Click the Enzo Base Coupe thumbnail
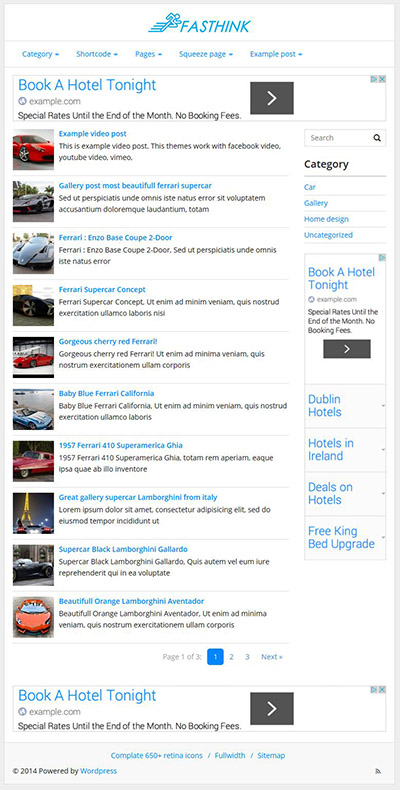This screenshot has height=790, width=400. (33, 253)
